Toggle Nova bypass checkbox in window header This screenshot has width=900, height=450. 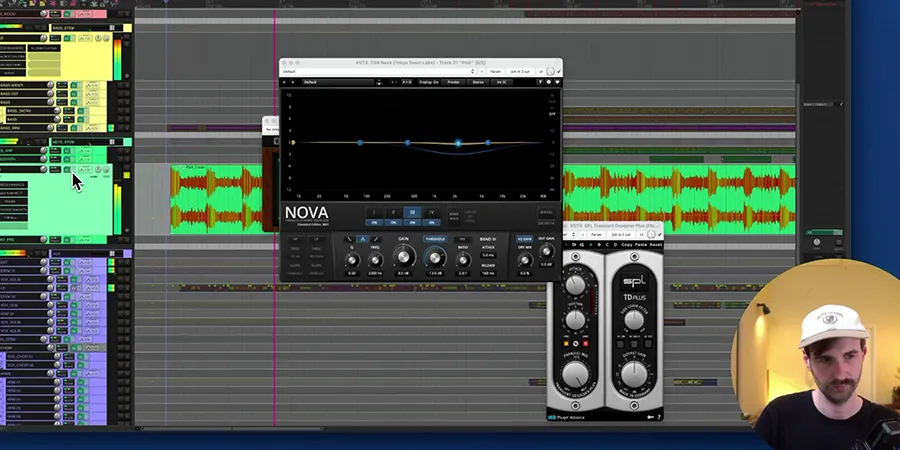pyautogui.click(x=558, y=71)
